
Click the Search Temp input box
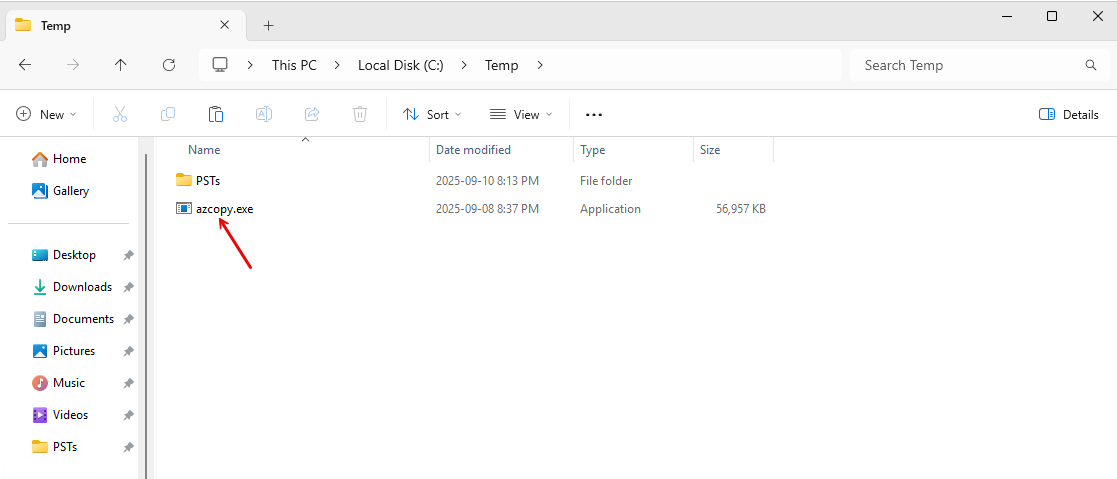pyautogui.click(x=970, y=65)
